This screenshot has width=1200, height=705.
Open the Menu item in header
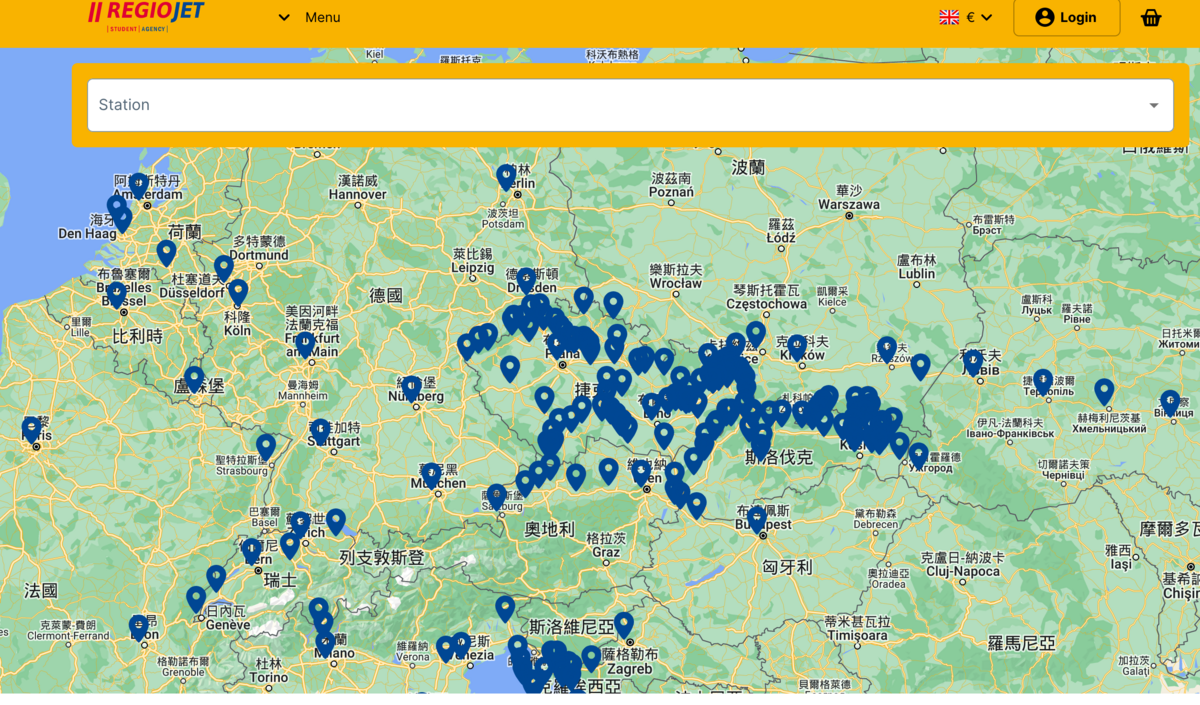coord(323,17)
